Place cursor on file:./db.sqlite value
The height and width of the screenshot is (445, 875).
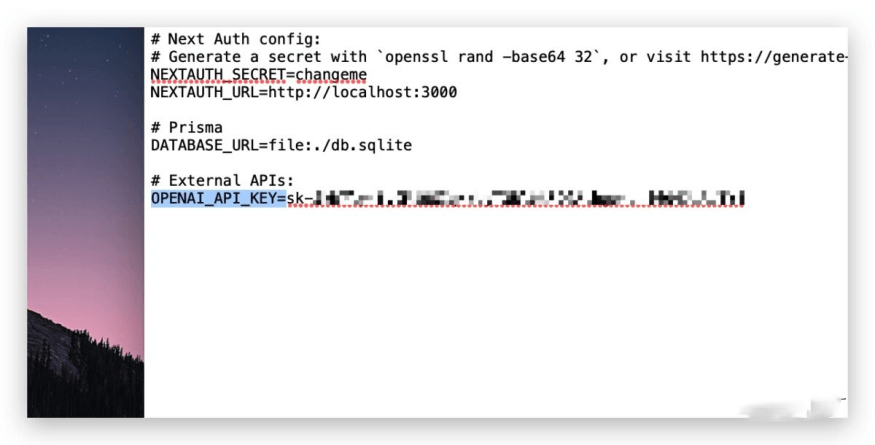pyautogui.click(x=340, y=145)
